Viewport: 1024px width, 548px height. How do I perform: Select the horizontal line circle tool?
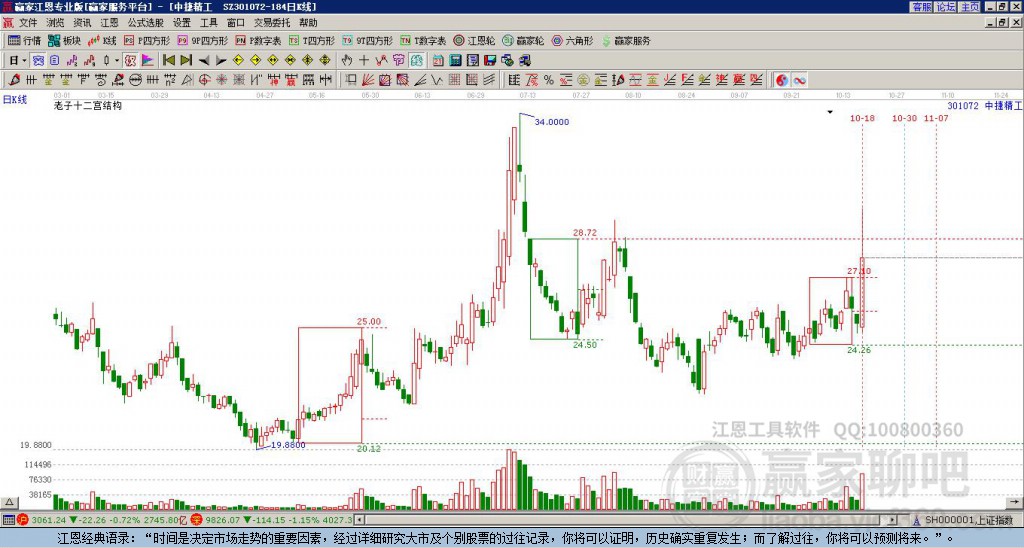135,80
